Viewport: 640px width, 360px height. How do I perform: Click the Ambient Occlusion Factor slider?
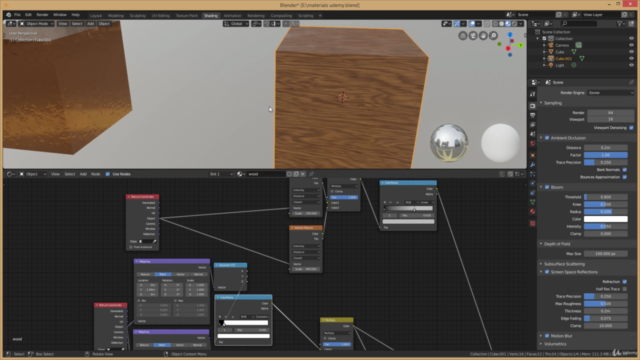tap(606, 155)
